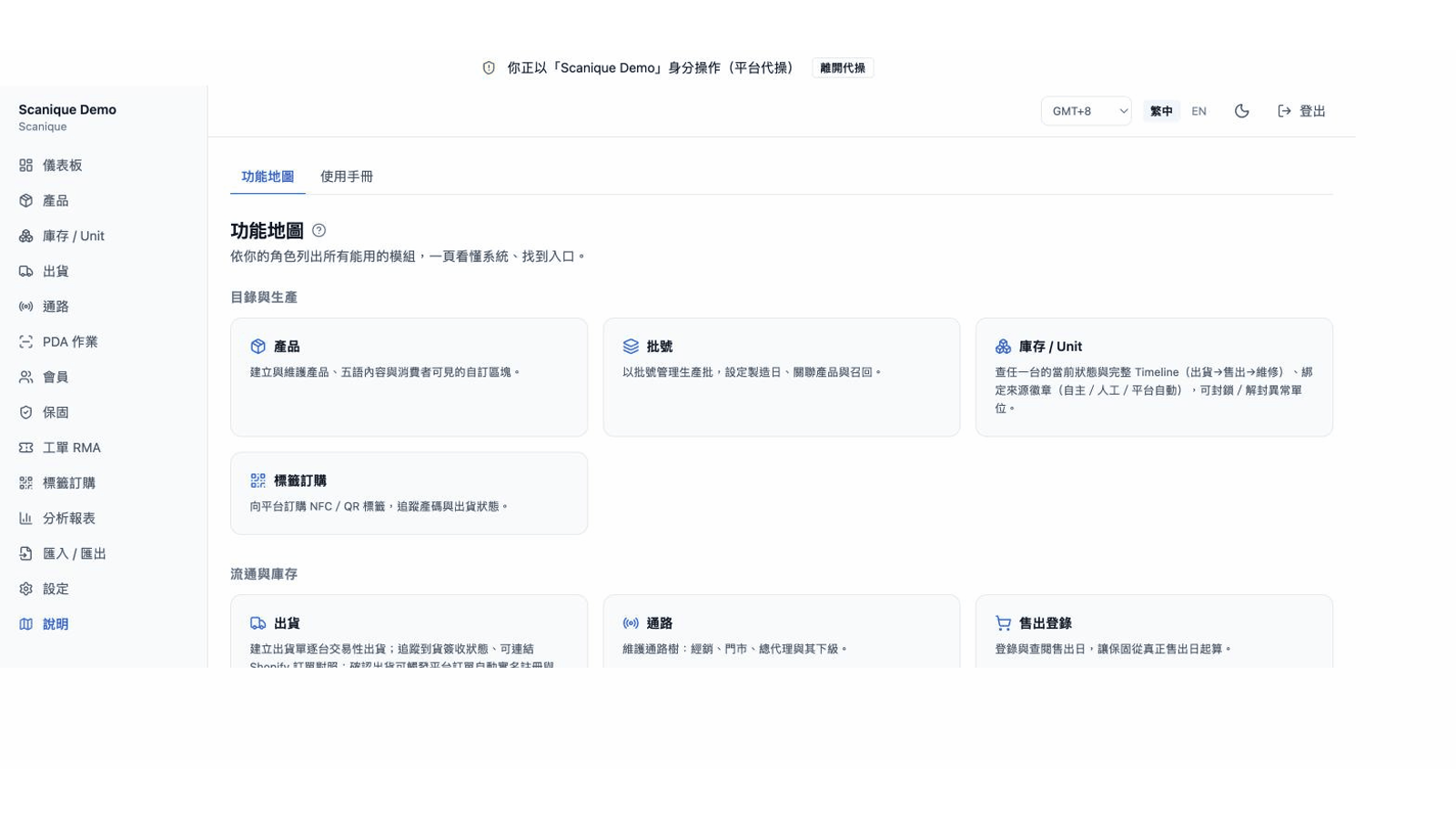Click the 功能地圖 page heading
The width and height of the screenshot is (1456, 819).
coord(268,231)
